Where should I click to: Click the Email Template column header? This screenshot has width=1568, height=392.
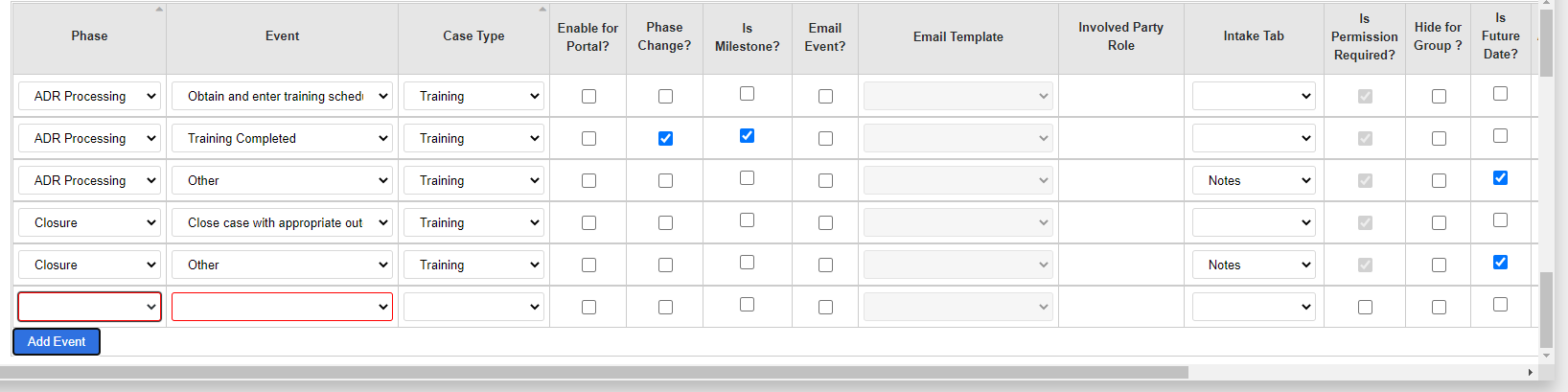pyautogui.click(x=958, y=36)
